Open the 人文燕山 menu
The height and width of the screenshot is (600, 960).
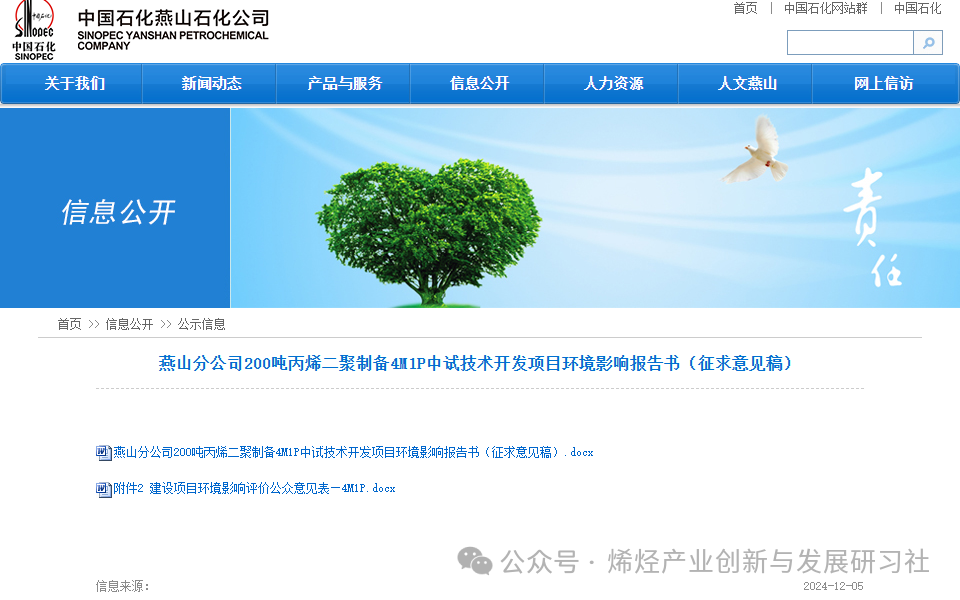pos(747,83)
